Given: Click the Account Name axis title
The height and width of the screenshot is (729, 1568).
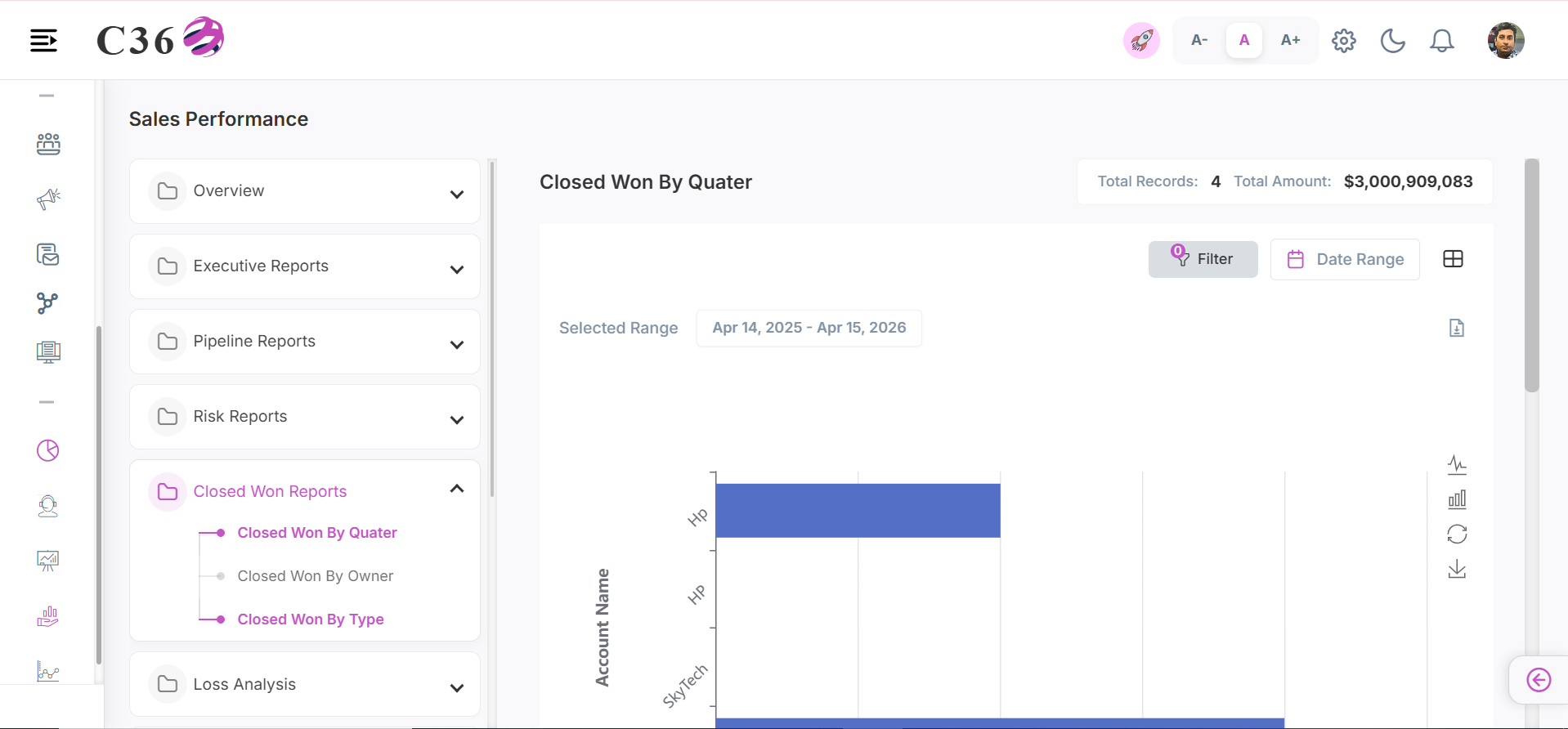Looking at the screenshot, I should click(x=603, y=628).
